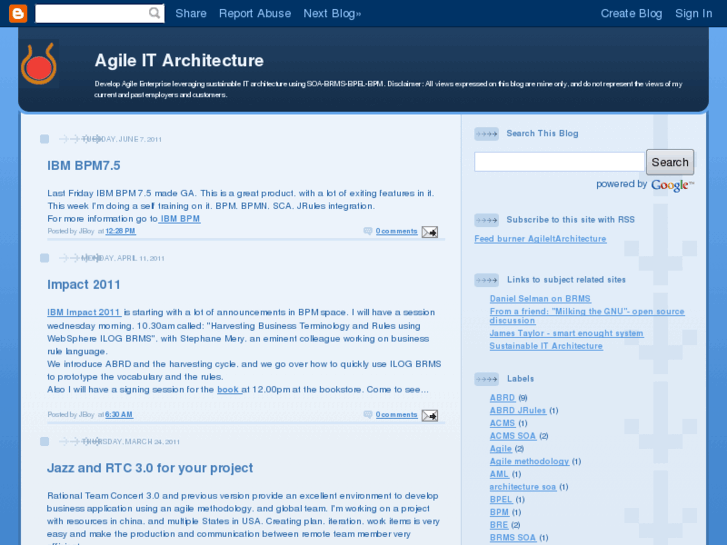The image size is (727, 545).
Task: Click the Monday, April 11, 2011 date header
Action: (x=123, y=258)
